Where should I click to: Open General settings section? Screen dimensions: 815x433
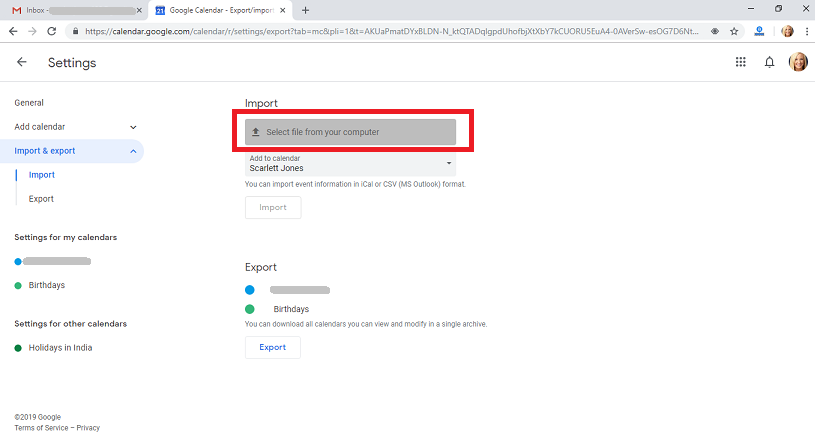pos(29,103)
